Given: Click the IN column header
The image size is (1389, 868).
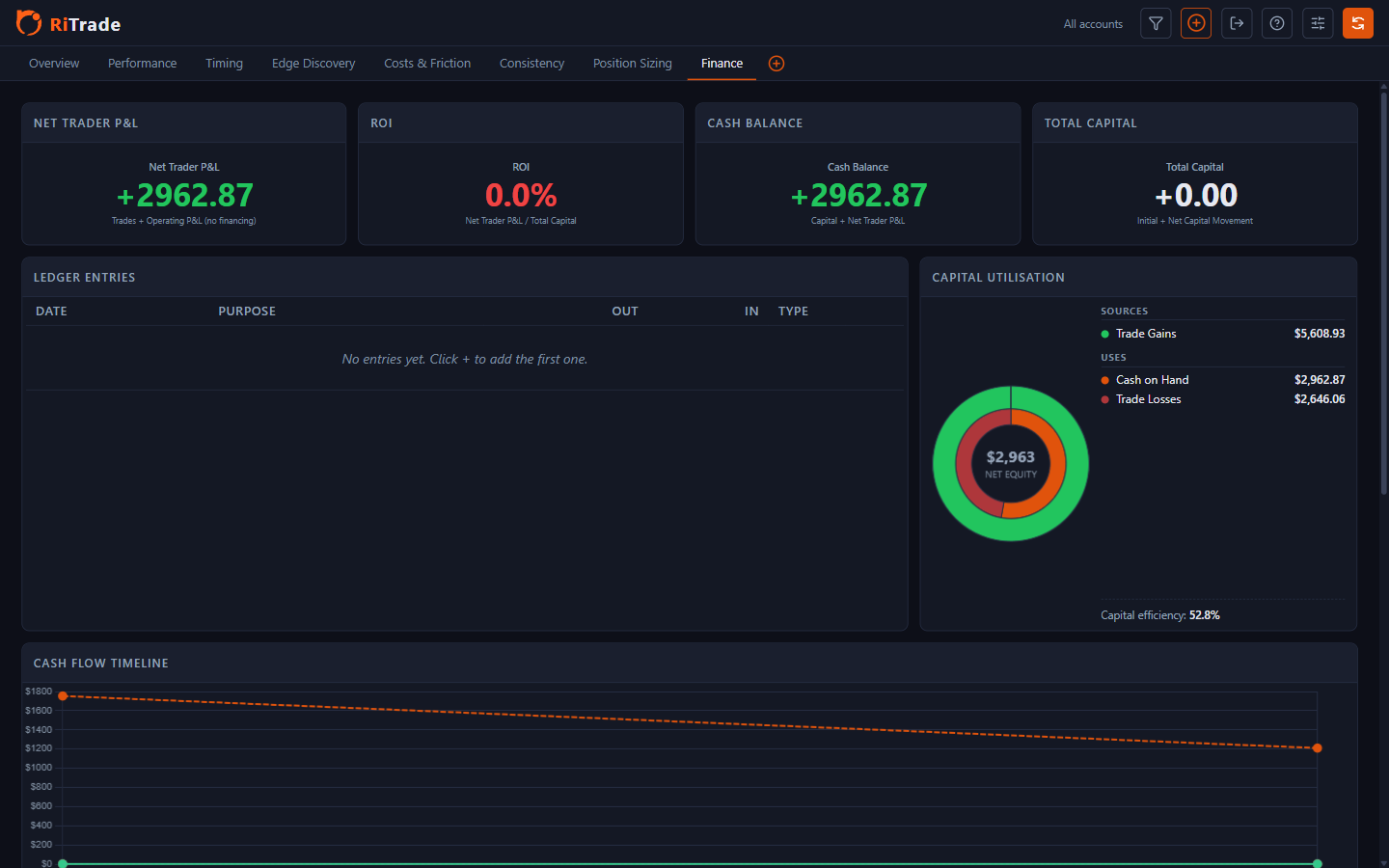Looking at the screenshot, I should (x=751, y=312).
